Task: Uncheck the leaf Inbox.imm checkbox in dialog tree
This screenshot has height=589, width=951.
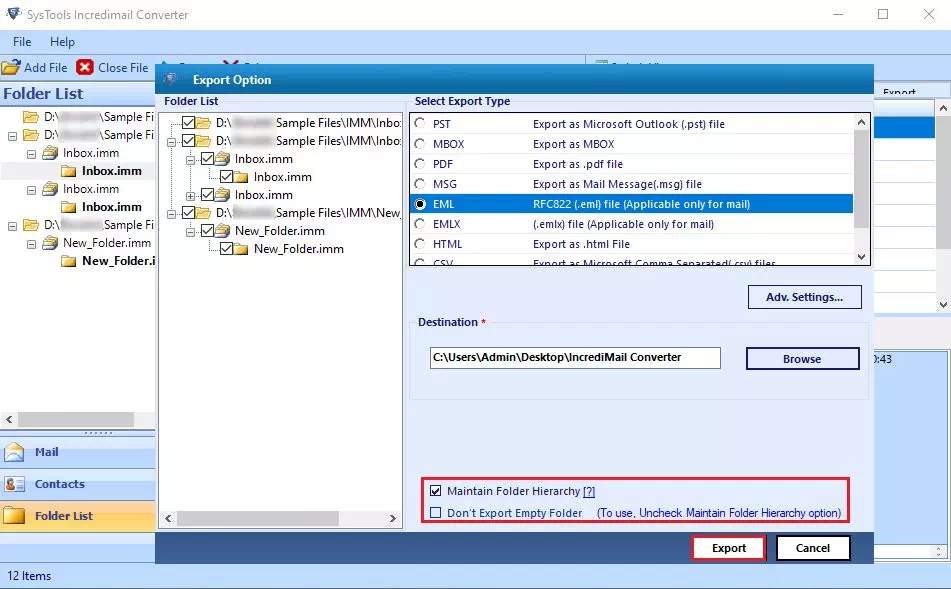Action: pos(226,177)
